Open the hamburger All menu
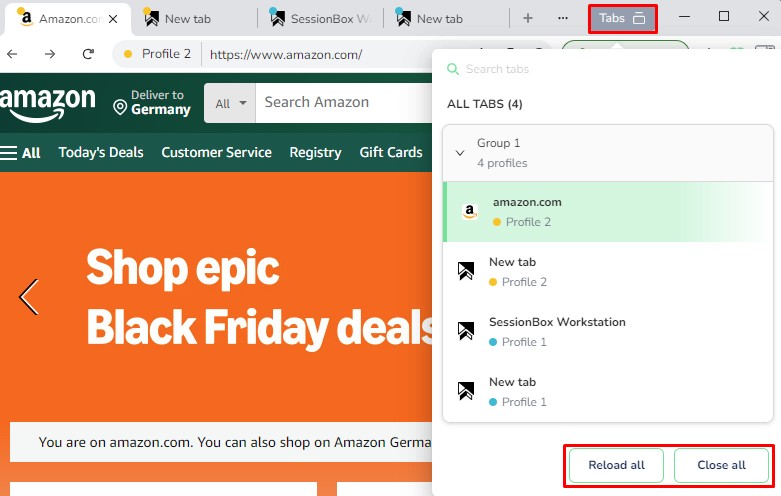 point(20,153)
